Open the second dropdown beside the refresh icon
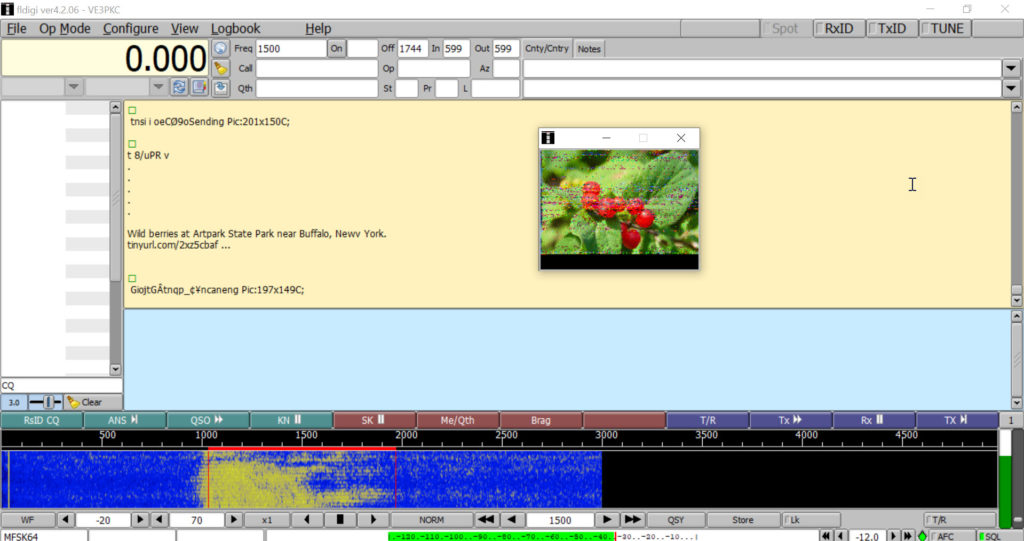 click(158, 87)
